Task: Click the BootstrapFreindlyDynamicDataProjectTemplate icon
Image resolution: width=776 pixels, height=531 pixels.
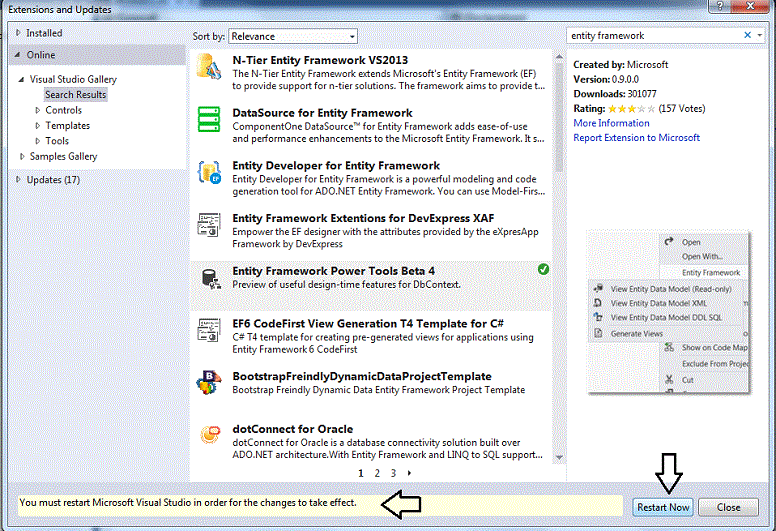Action: click(208, 383)
